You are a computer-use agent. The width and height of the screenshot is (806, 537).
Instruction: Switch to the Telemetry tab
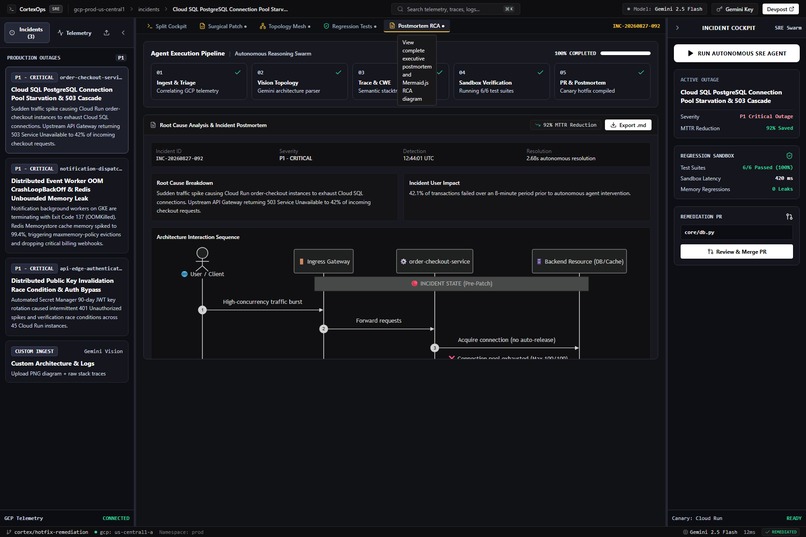75,33
